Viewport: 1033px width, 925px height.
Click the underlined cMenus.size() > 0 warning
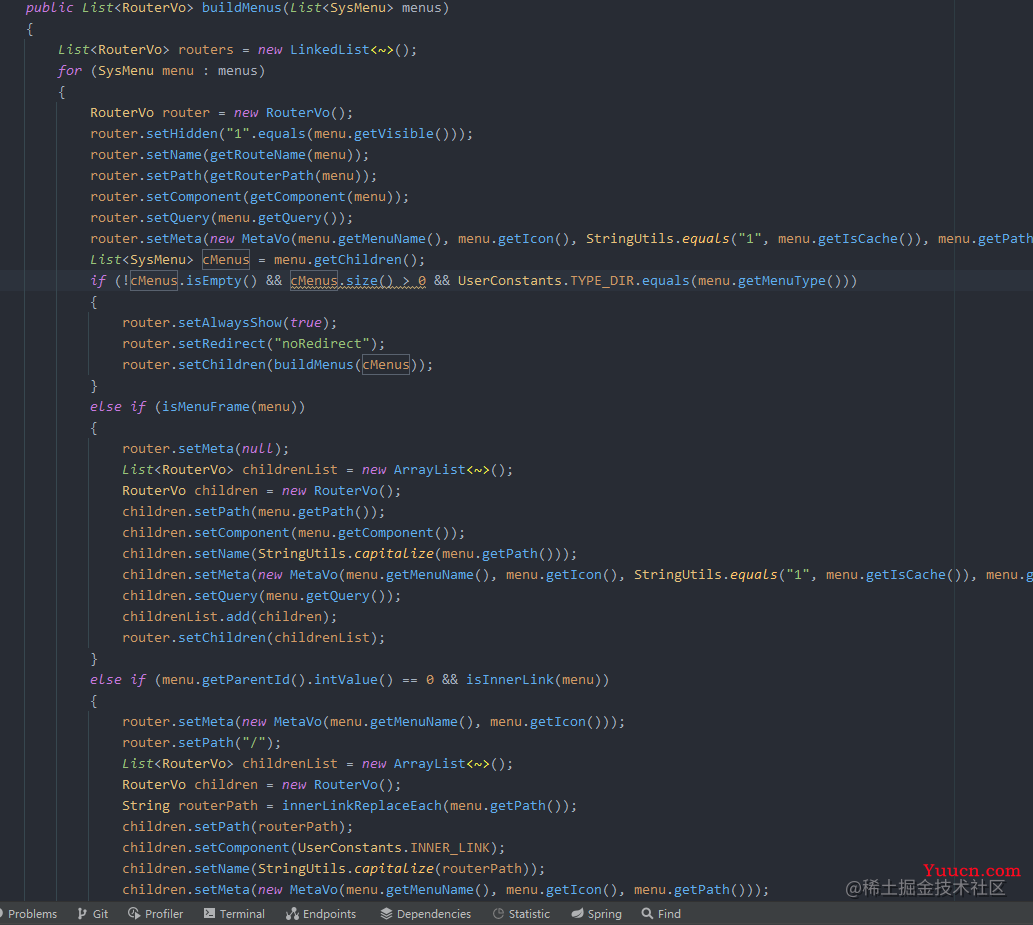(x=358, y=281)
